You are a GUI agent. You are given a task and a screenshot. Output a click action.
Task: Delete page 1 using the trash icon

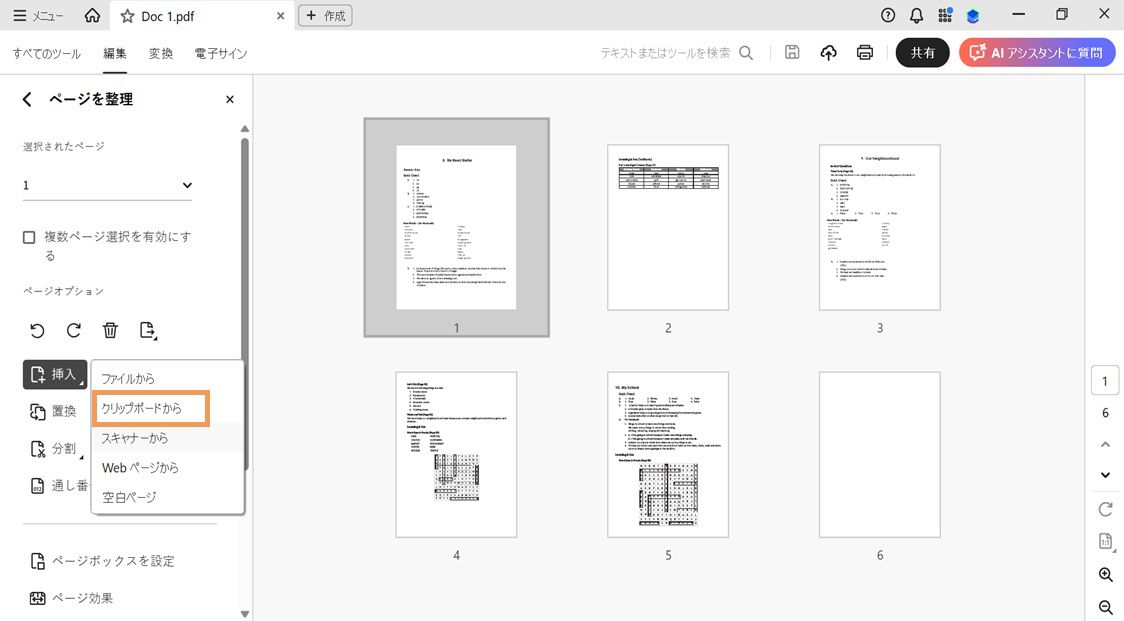point(110,330)
